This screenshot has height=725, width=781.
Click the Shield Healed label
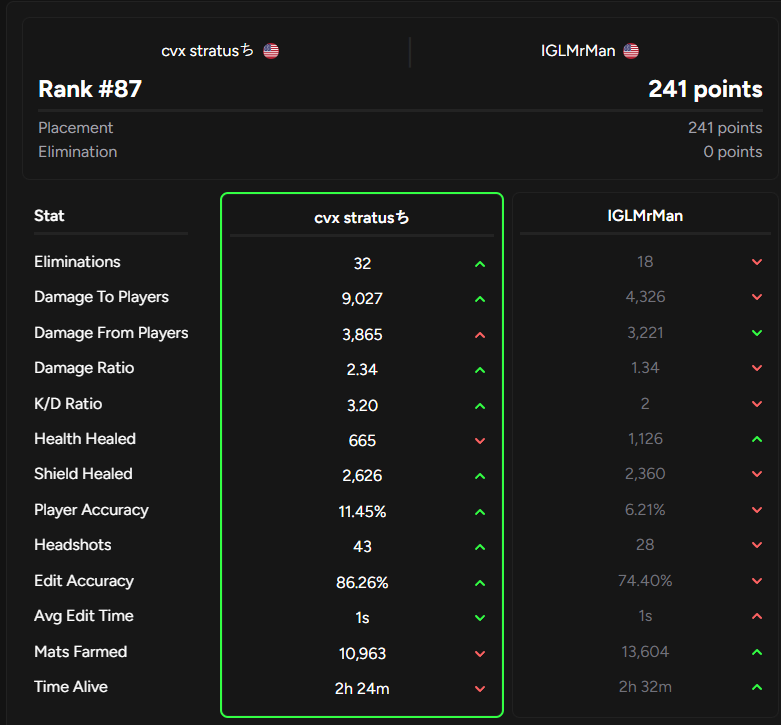[83, 474]
